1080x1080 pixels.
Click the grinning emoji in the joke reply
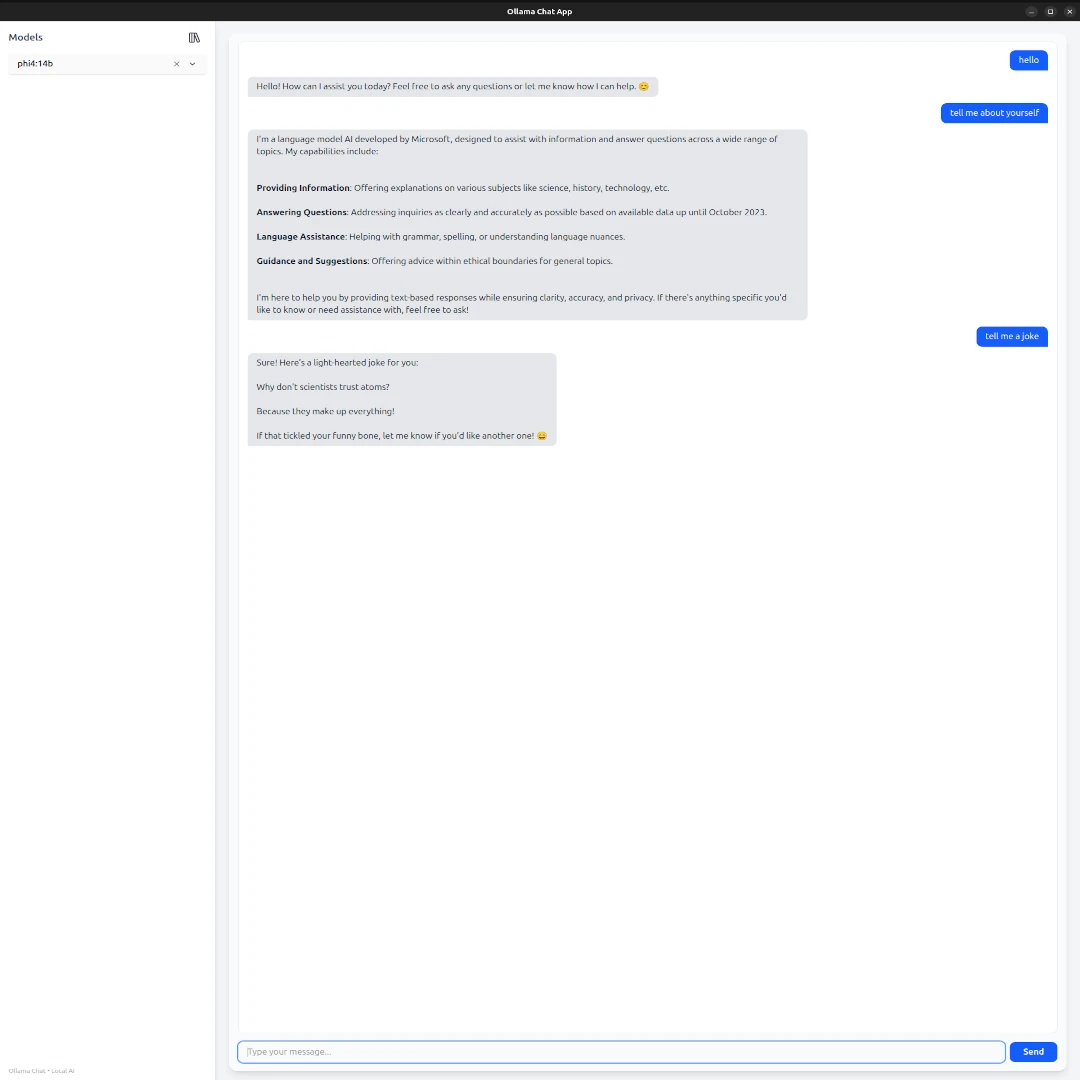pos(541,435)
